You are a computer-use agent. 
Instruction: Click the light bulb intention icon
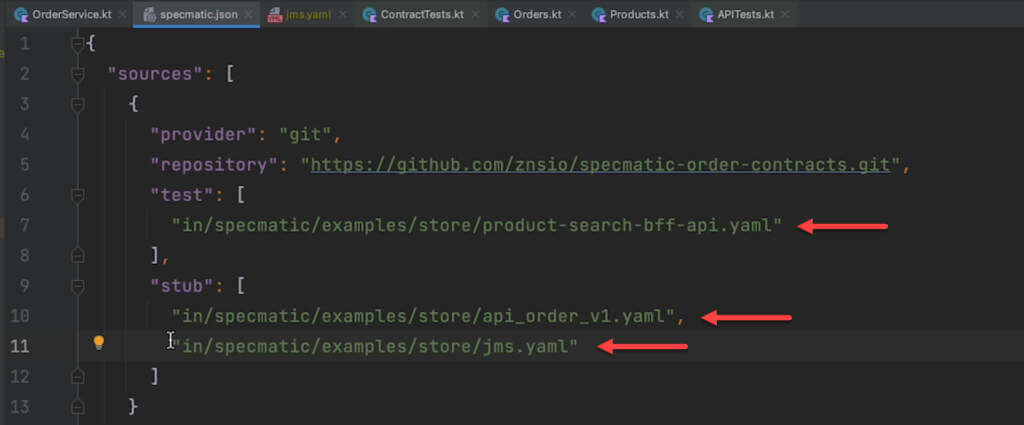[98, 343]
